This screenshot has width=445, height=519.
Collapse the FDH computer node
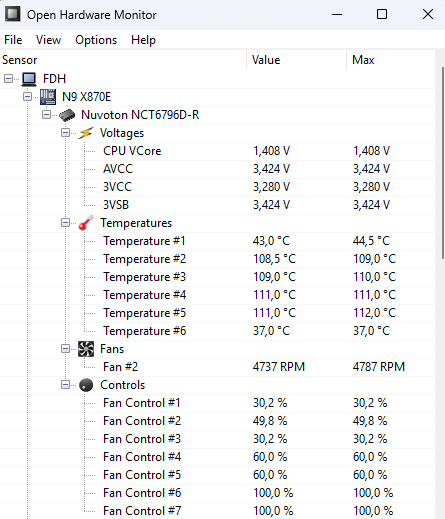pos(9,79)
